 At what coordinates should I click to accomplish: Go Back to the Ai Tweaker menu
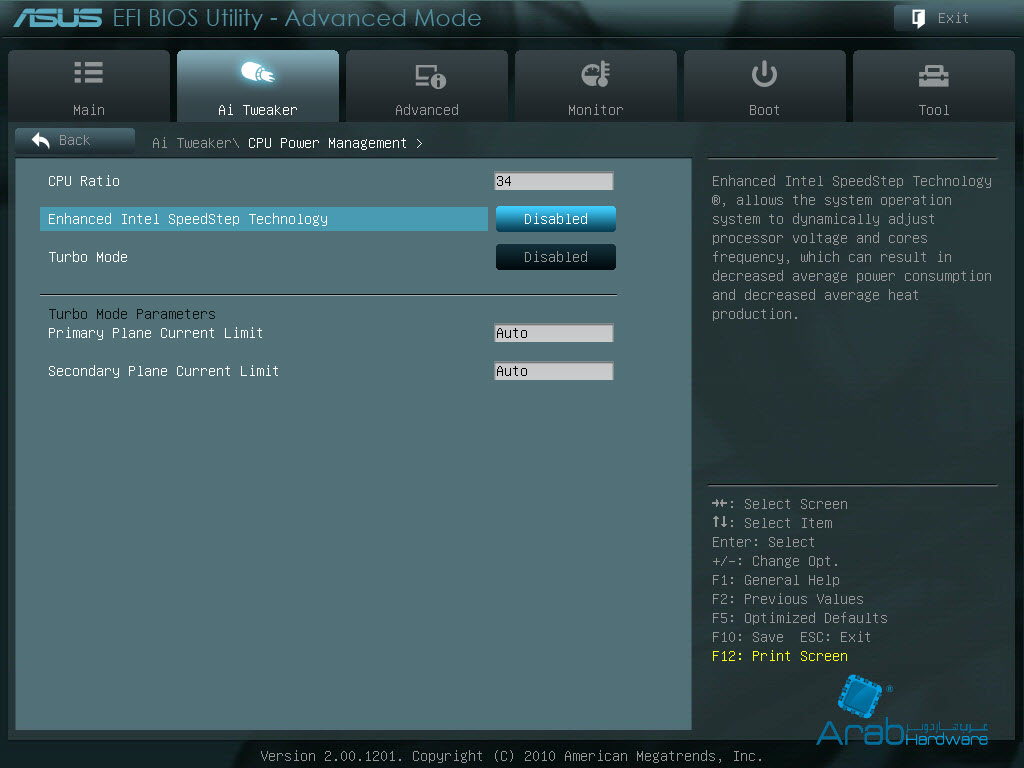(74, 140)
